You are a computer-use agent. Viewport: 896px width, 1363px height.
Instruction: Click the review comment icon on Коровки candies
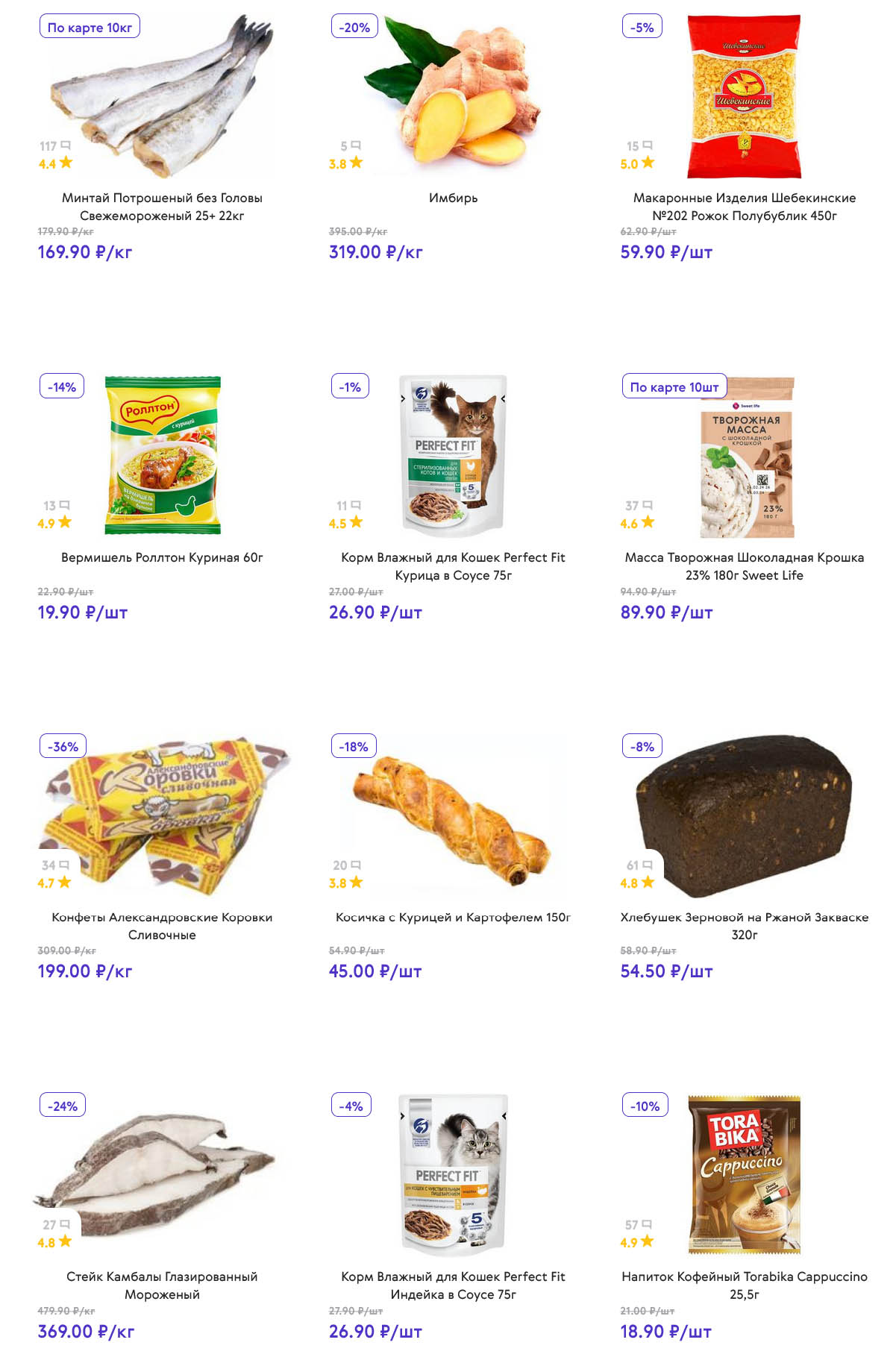(64, 865)
